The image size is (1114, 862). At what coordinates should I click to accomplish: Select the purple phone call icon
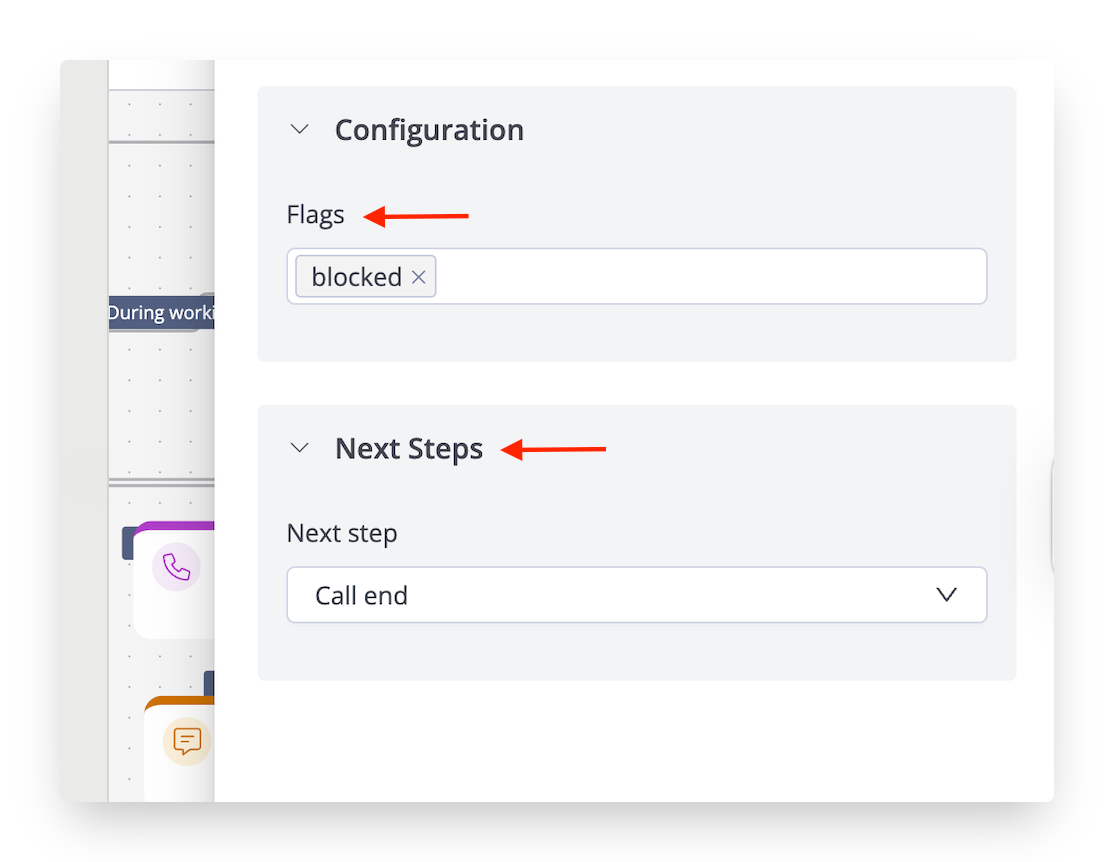click(176, 568)
